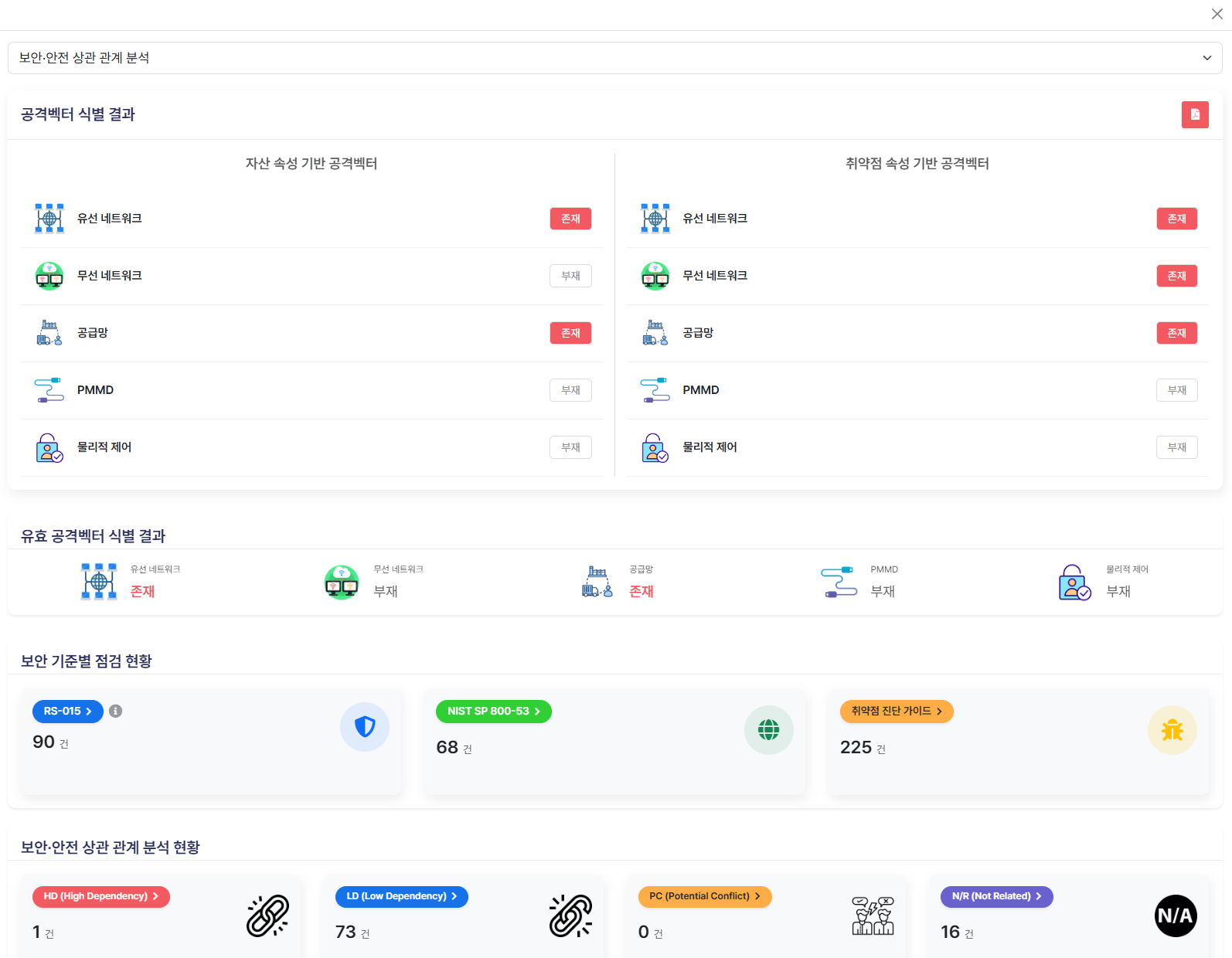The image size is (1232, 958).
Task: Click 유선 네트워크 icon in 유효 공격벡터 results
Action: [x=99, y=582]
